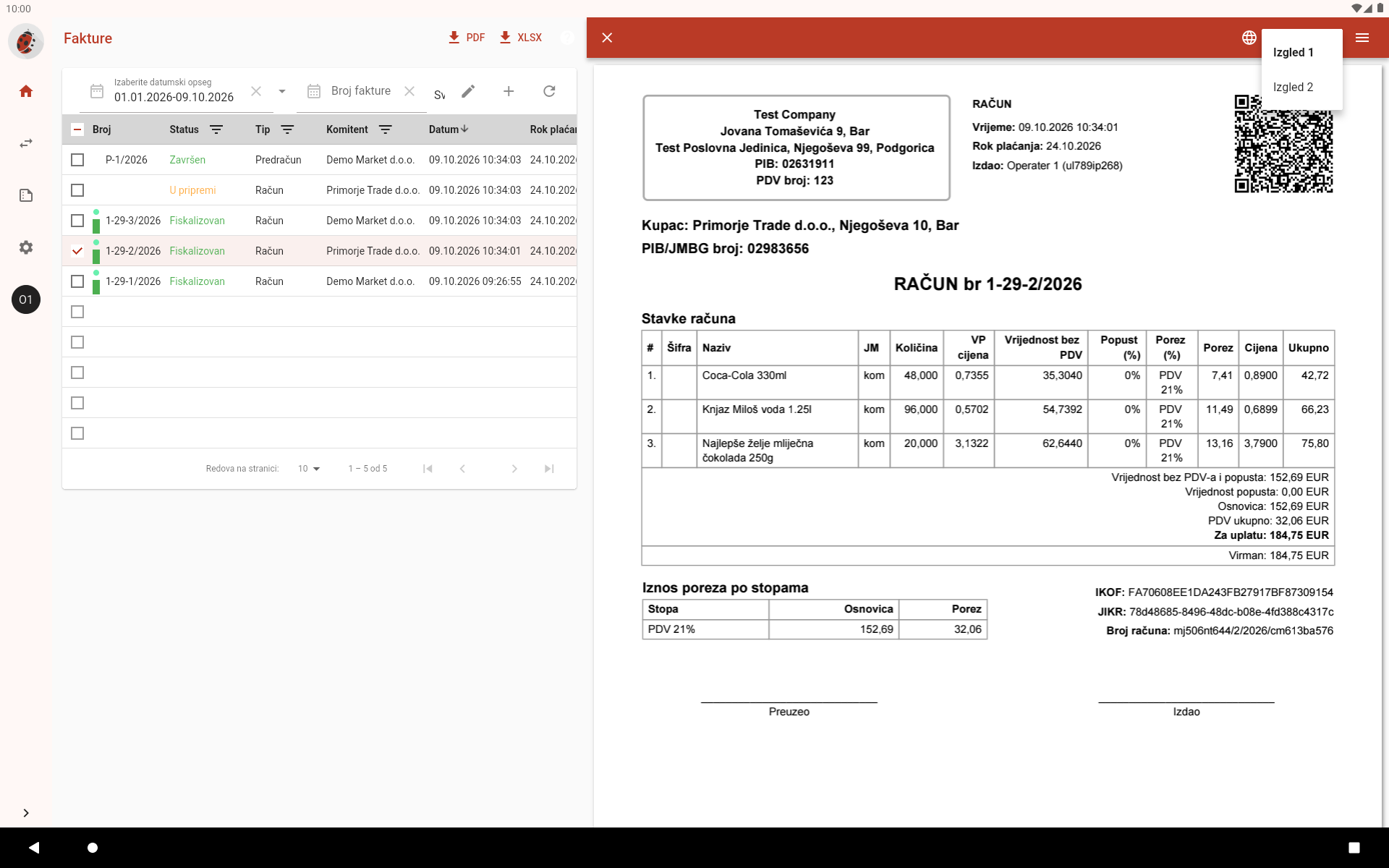Click the ladybug app logo
Screen dimensions: 1389x868
click(x=26, y=41)
